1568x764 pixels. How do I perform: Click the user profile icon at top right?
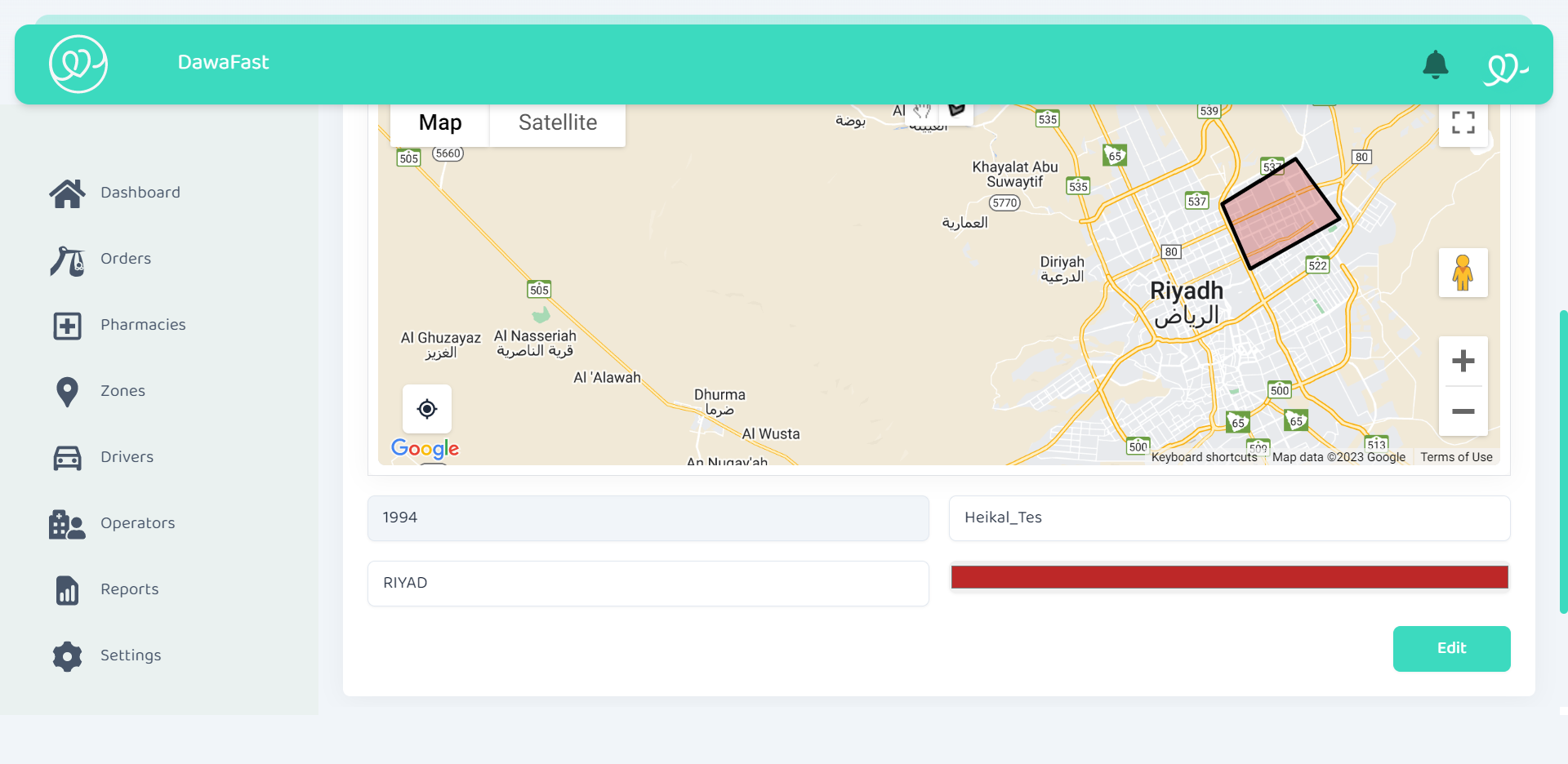pyautogui.click(x=1505, y=67)
